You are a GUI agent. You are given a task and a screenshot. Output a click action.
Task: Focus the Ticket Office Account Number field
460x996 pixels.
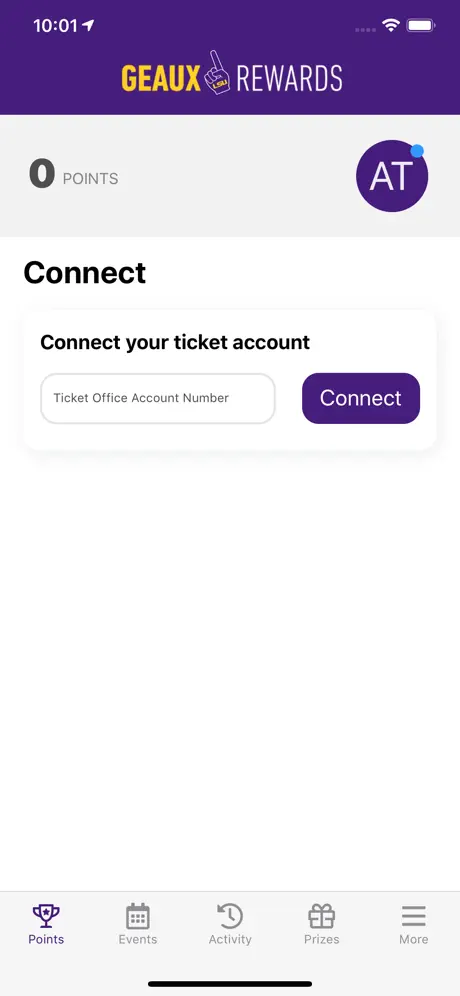[158, 398]
